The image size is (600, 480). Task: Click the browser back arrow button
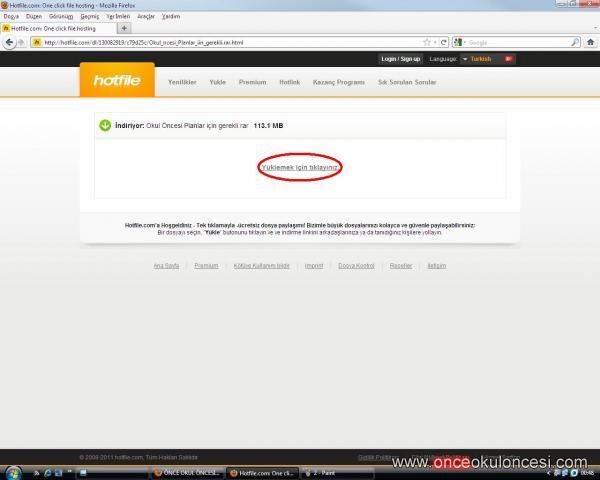tap(10, 42)
